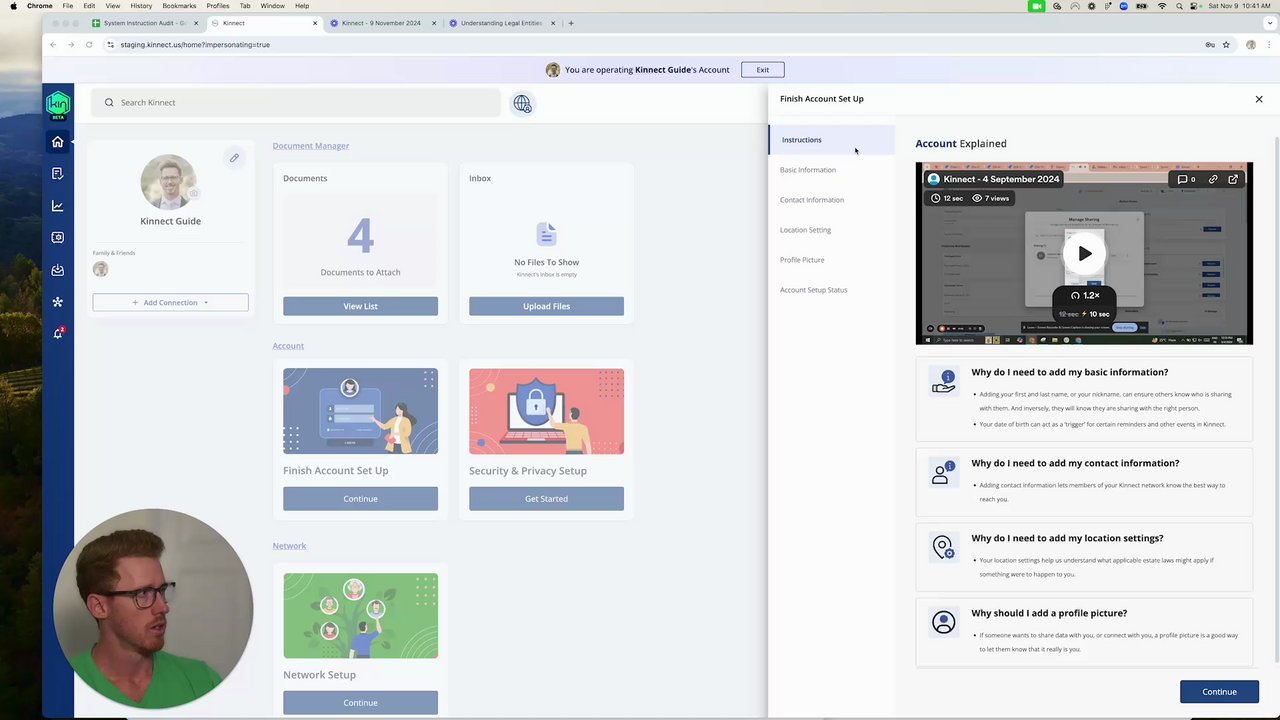Screen dimensions: 1280x720
Task: Open the Account section link
Action: point(288,346)
